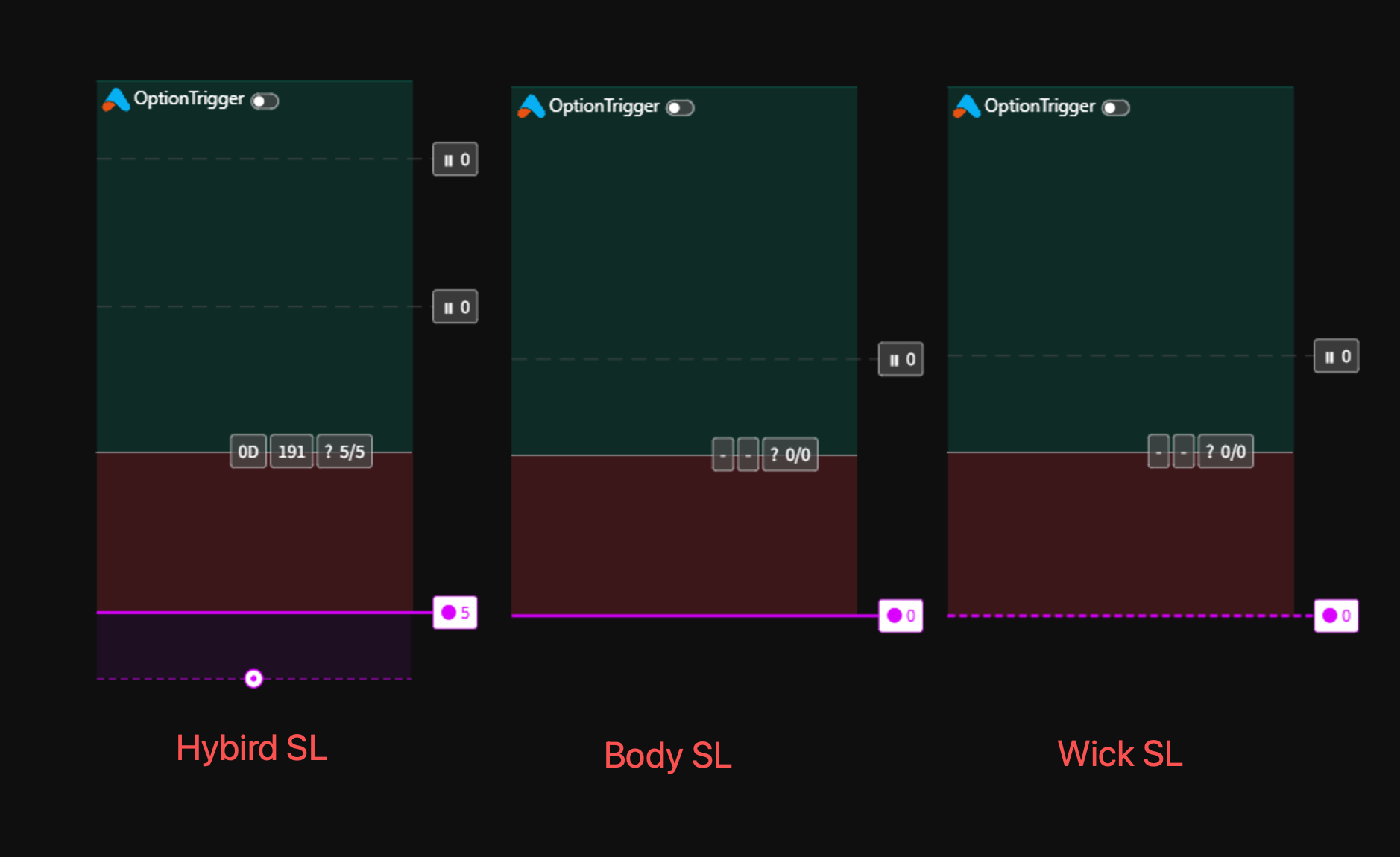Click the Body SL label text
Screen dimensions: 1400x857
[x=668, y=756]
